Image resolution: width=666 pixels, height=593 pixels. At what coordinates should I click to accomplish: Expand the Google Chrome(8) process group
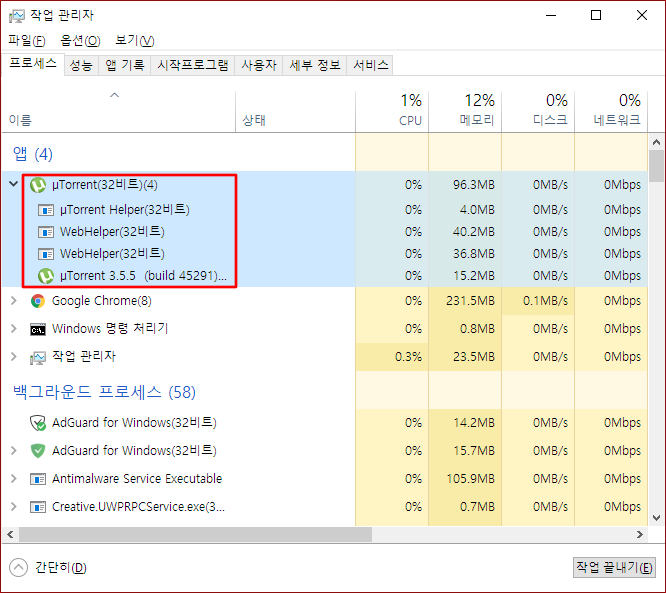[14, 301]
